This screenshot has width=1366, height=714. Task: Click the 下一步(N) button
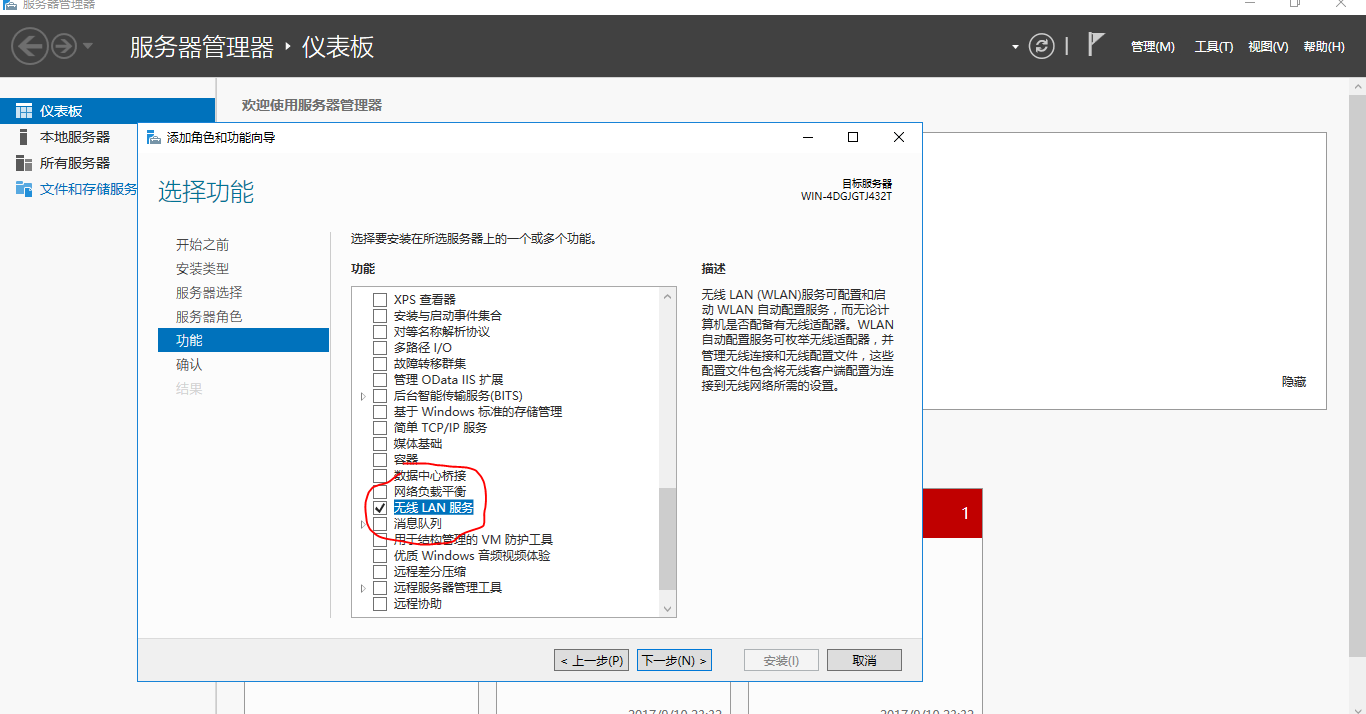point(675,660)
